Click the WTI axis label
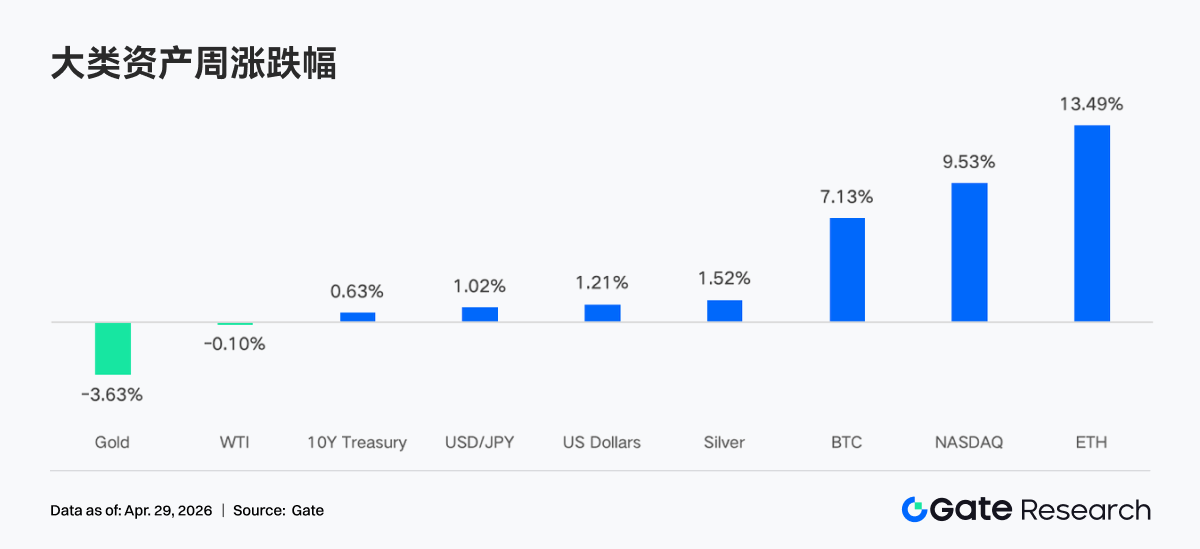The image size is (1200, 549). pos(234,442)
